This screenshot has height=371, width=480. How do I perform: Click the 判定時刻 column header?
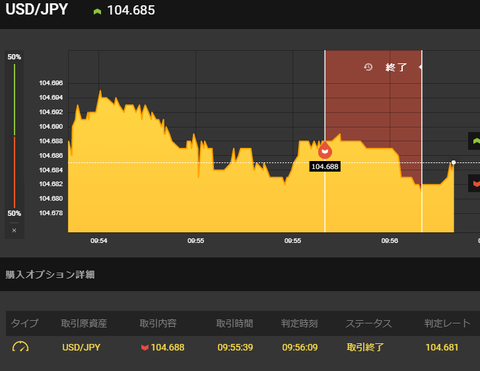point(299,323)
